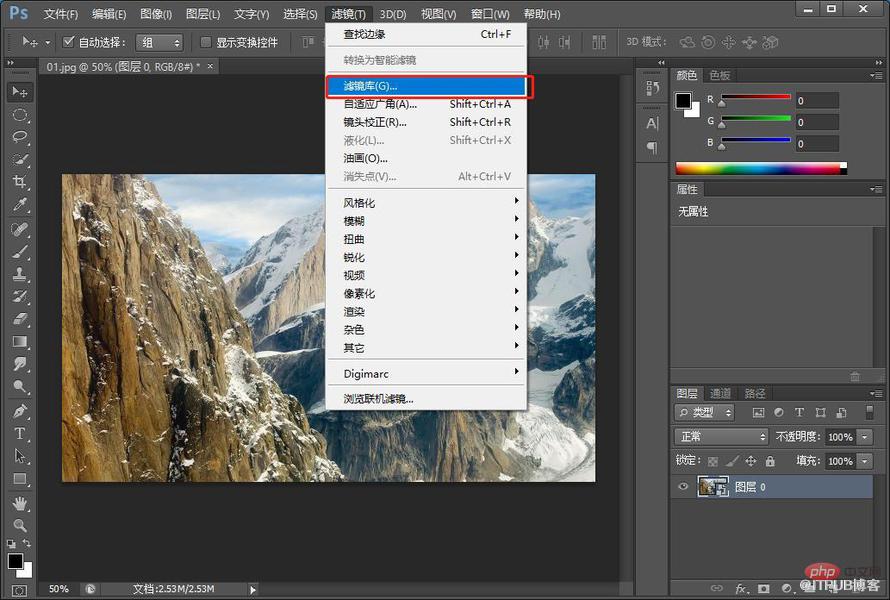The width and height of the screenshot is (890, 600).
Task: Select the Zoom tool
Action: pos(20,525)
